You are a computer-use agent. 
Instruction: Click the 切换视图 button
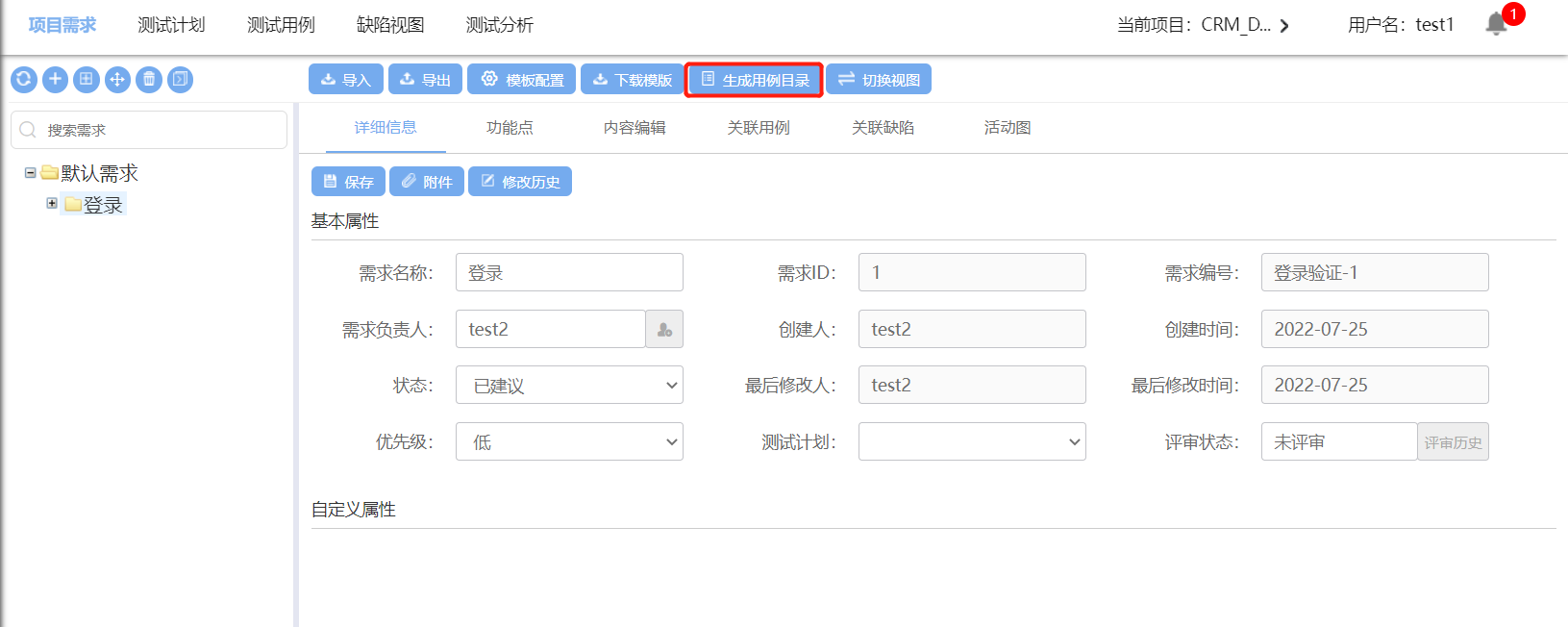point(879,80)
